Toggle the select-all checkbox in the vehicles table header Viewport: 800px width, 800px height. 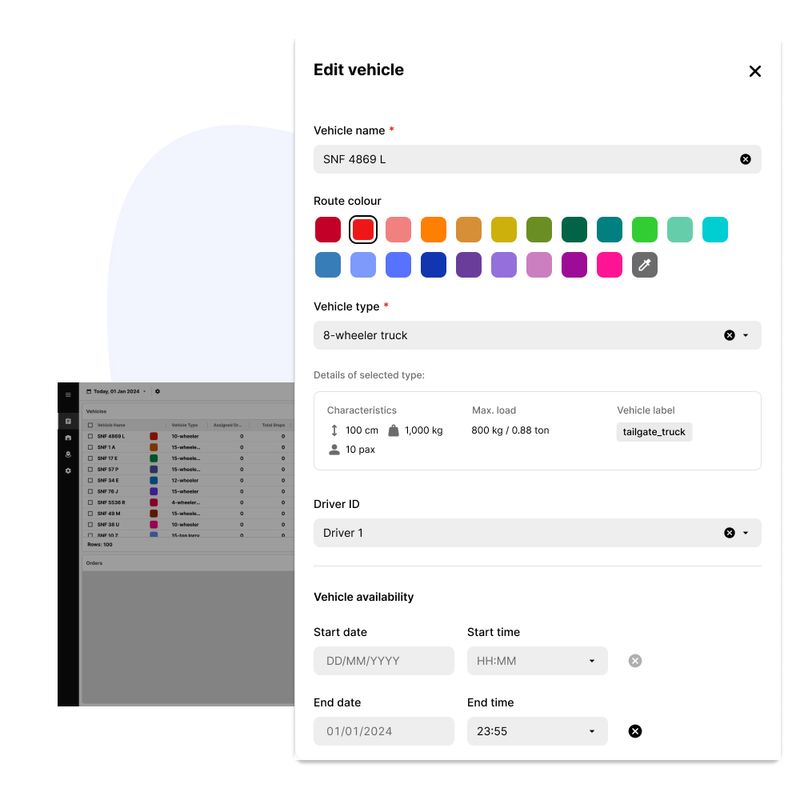tap(90, 425)
